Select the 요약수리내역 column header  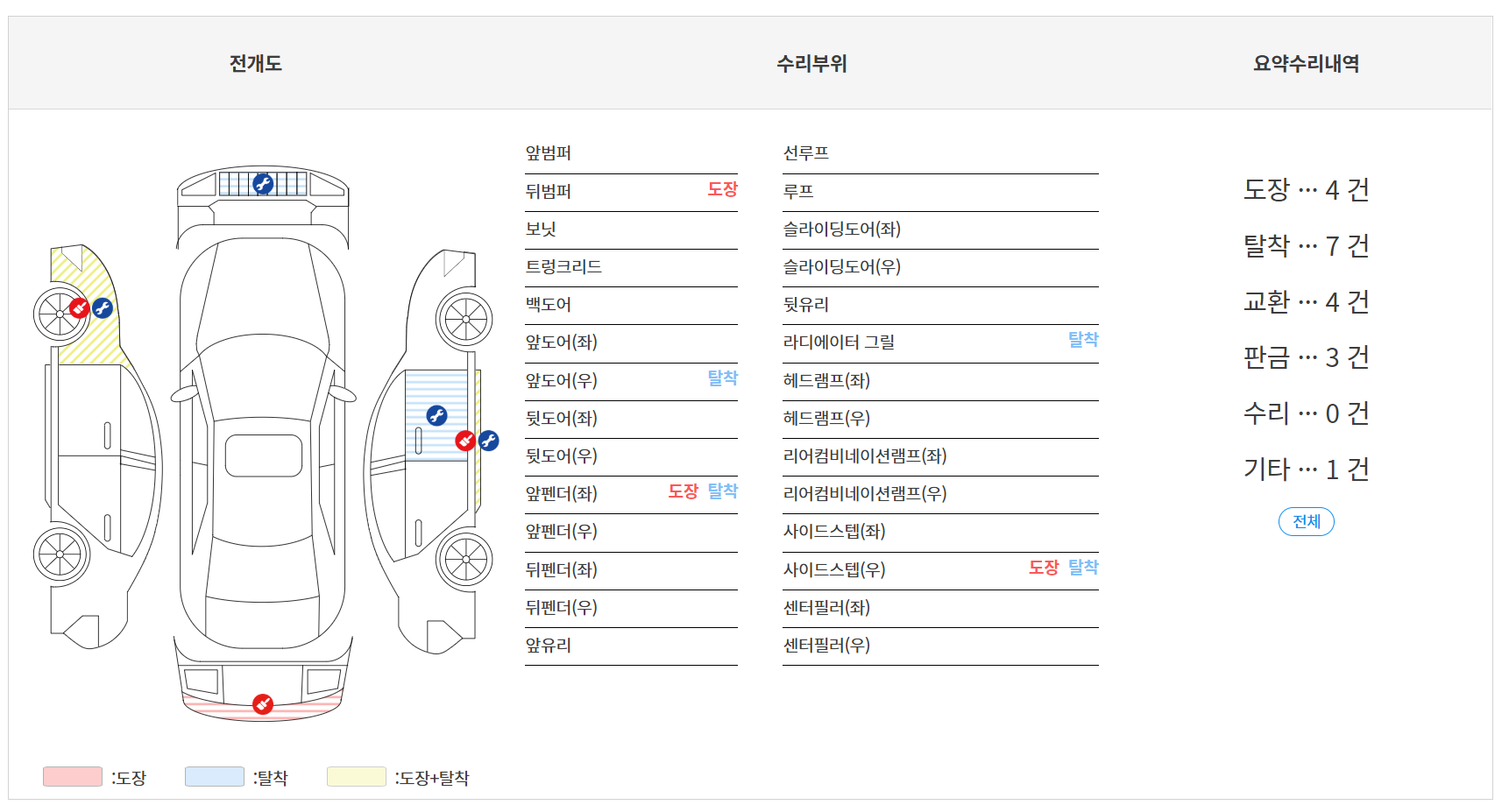(x=1306, y=63)
